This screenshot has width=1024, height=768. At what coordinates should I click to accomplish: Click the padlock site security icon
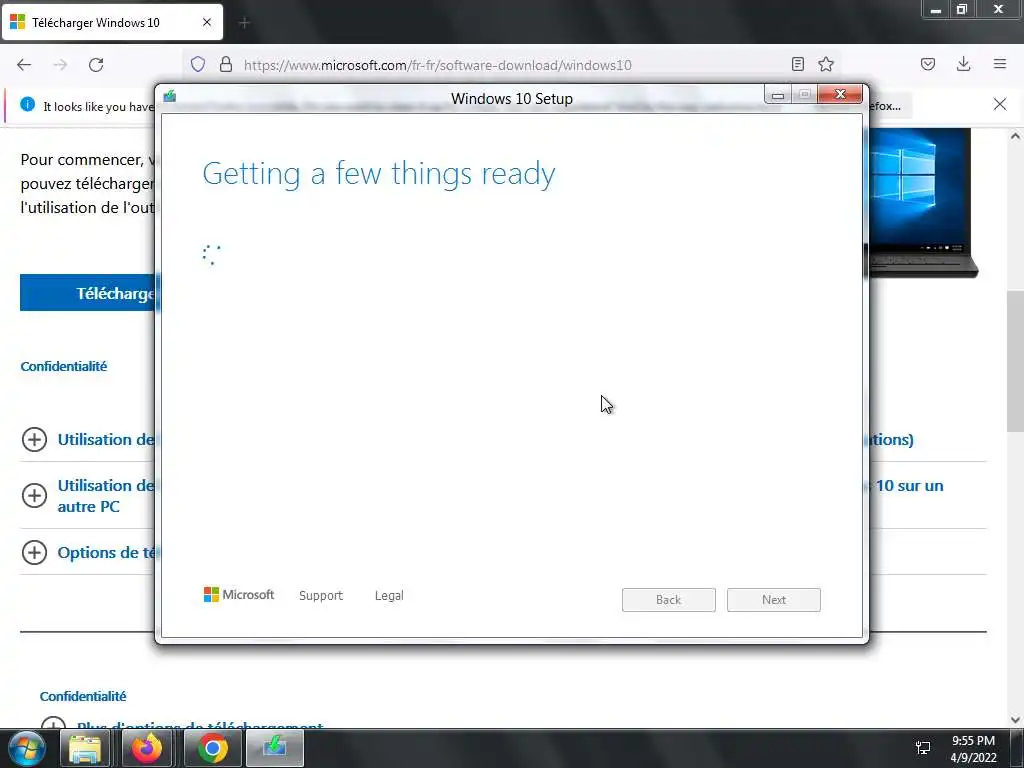pos(226,64)
